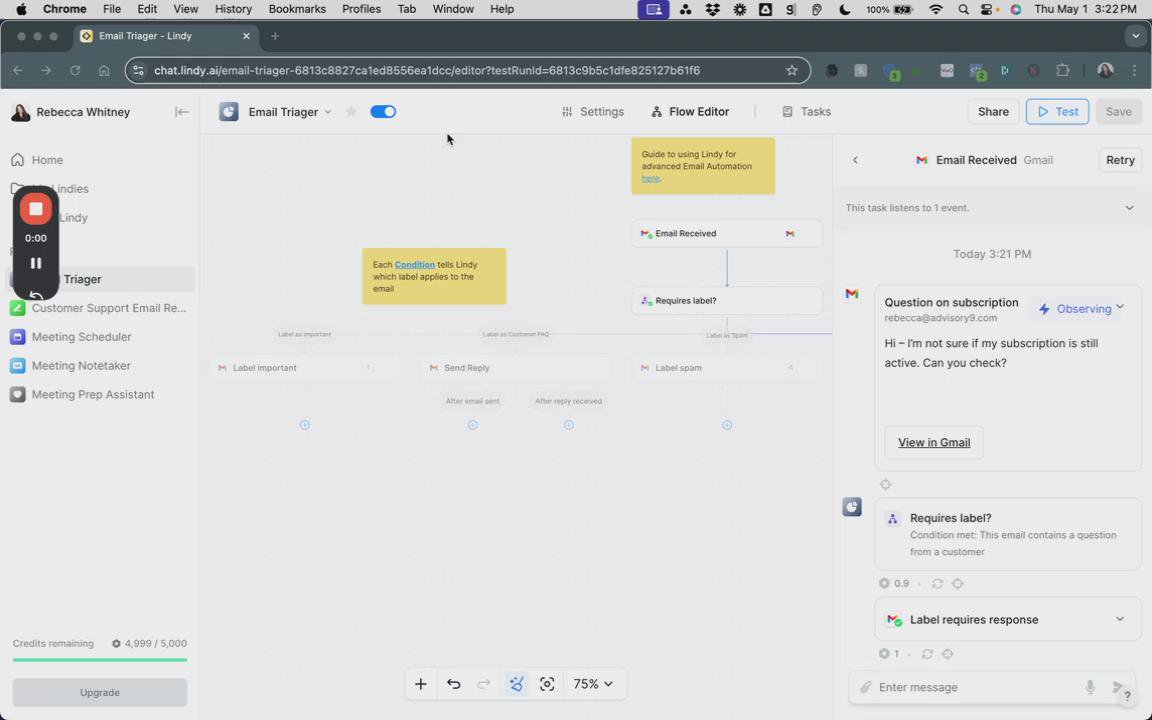Click the address bar URL
1152x720 pixels.
427,71
